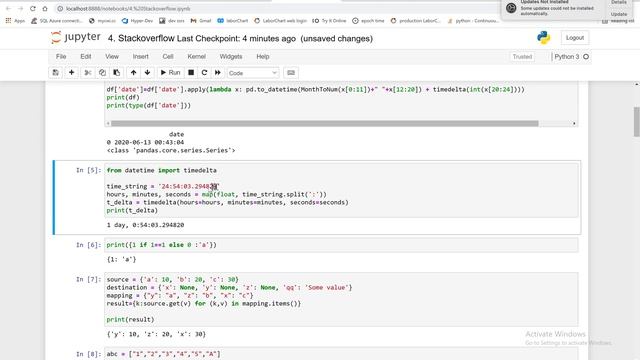The height and width of the screenshot is (360, 640).
Task: Click the kernel idle status circle
Action: (x=586, y=57)
